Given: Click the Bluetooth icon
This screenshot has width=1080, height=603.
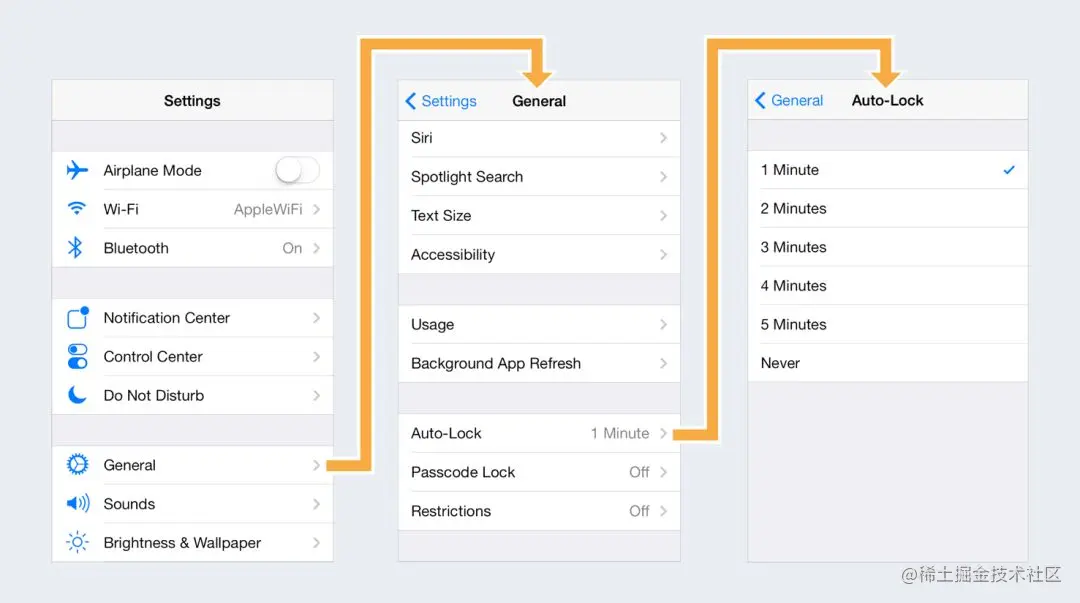Looking at the screenshot, I should pyautogui.click(x=77, y=248).
